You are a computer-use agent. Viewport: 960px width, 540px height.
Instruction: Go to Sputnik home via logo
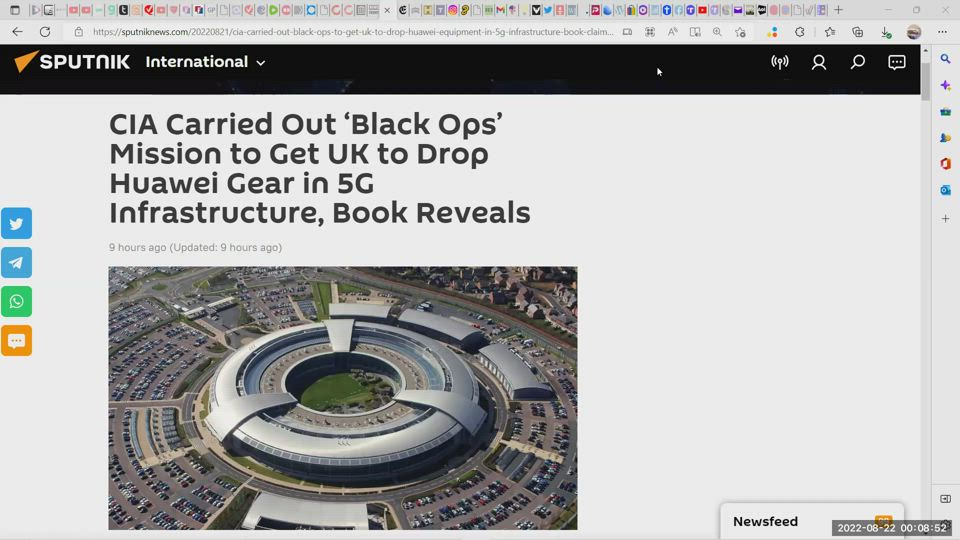tap(72, 61)
